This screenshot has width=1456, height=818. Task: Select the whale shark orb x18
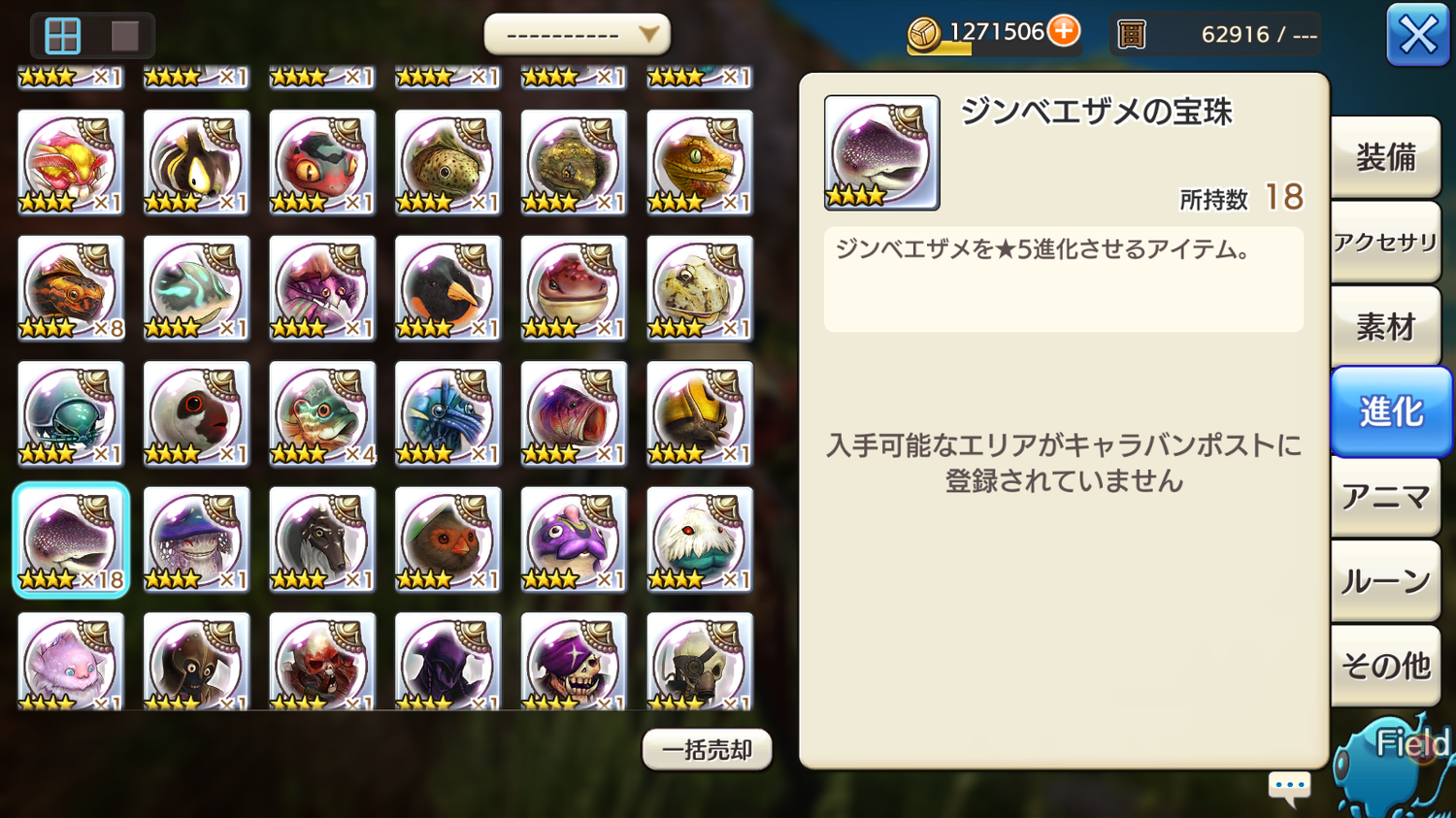[x=71, y=540]
